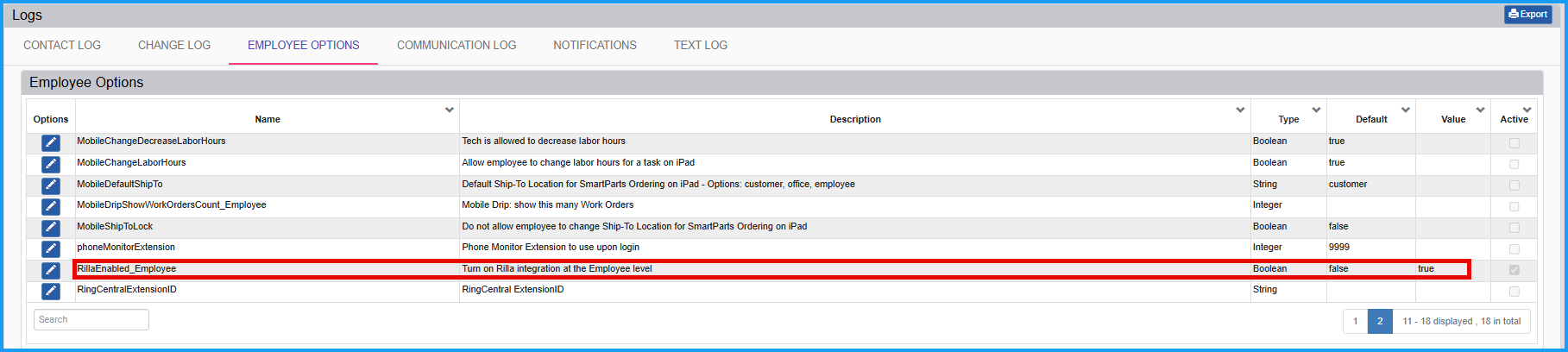
Task: Switch to the Contact Log tab
Action: point(62,45)
